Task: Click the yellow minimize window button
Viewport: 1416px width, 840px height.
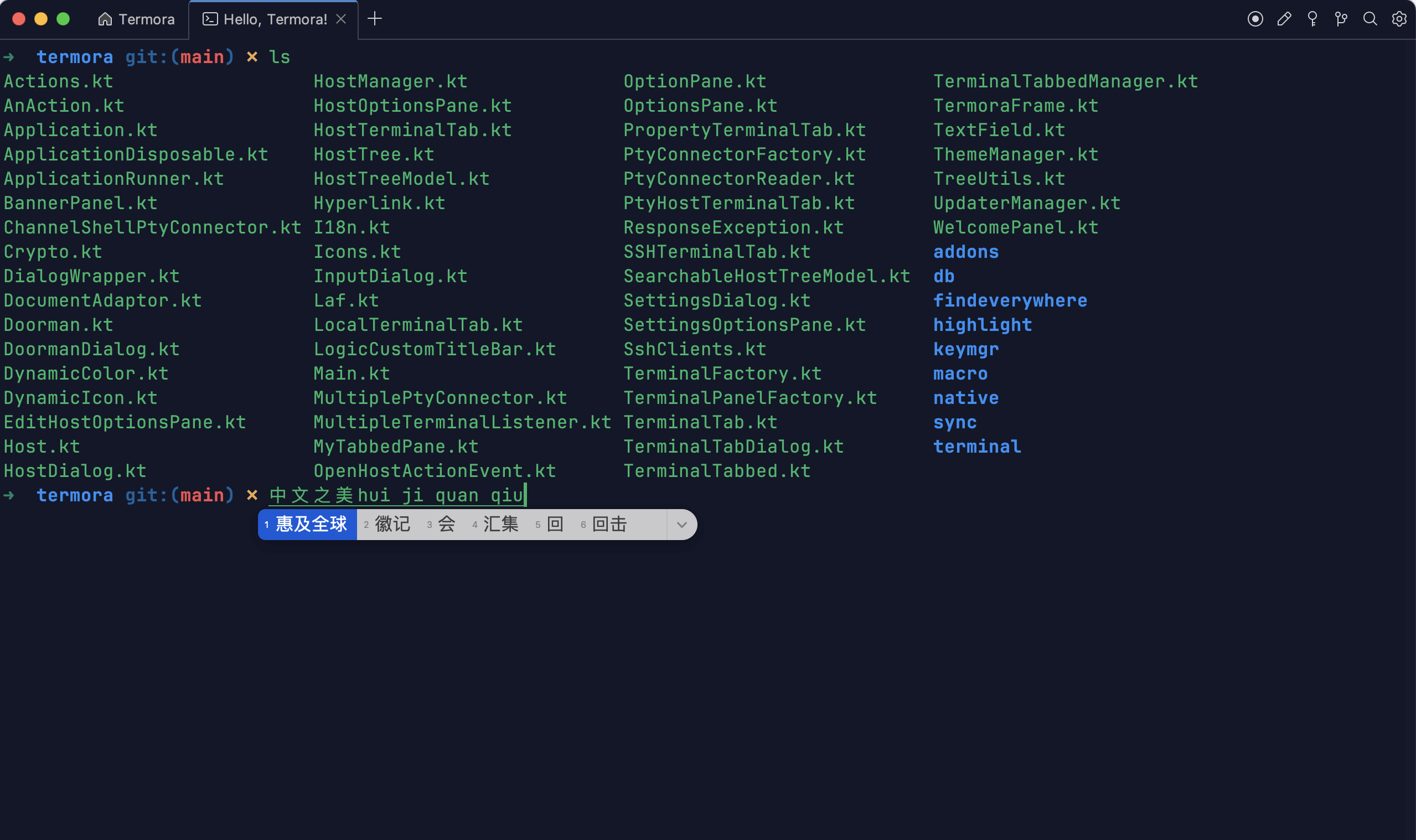Action: (41, 19)
